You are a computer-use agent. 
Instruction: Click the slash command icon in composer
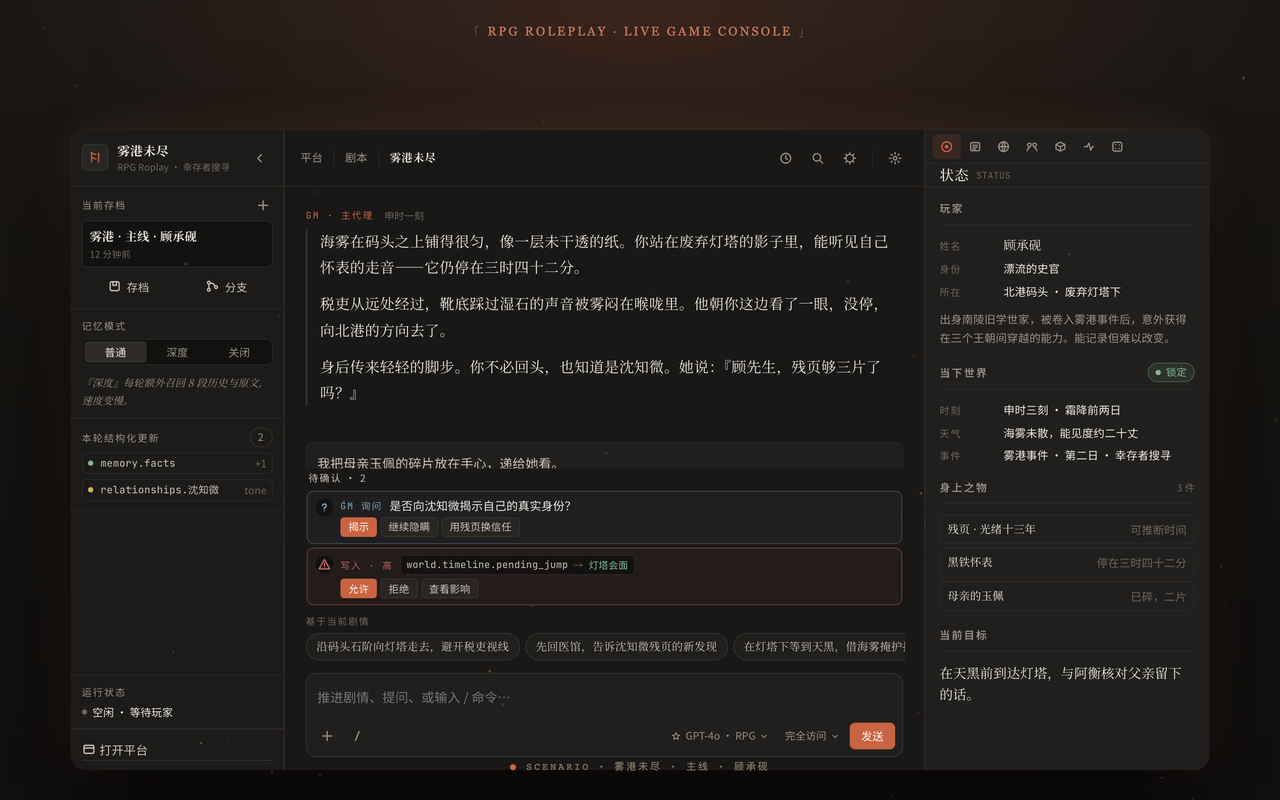(357, 736)
